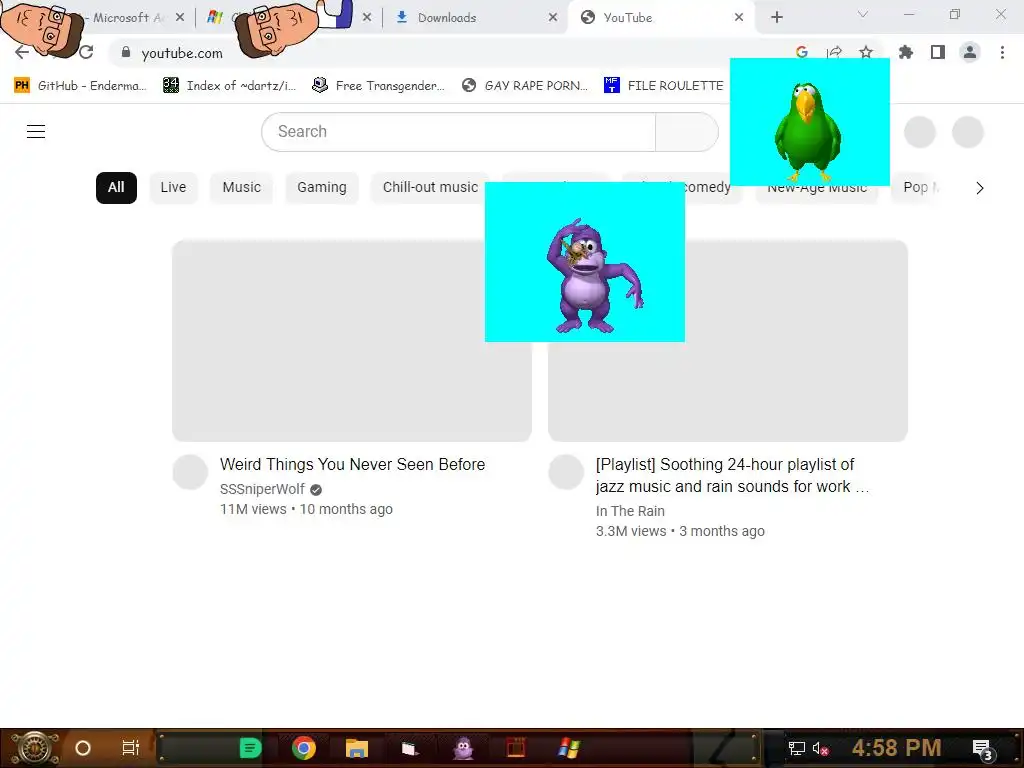Toggle the Chrome side panel
The width and height of the screenshot is (1024, 768).
(938, 52)
